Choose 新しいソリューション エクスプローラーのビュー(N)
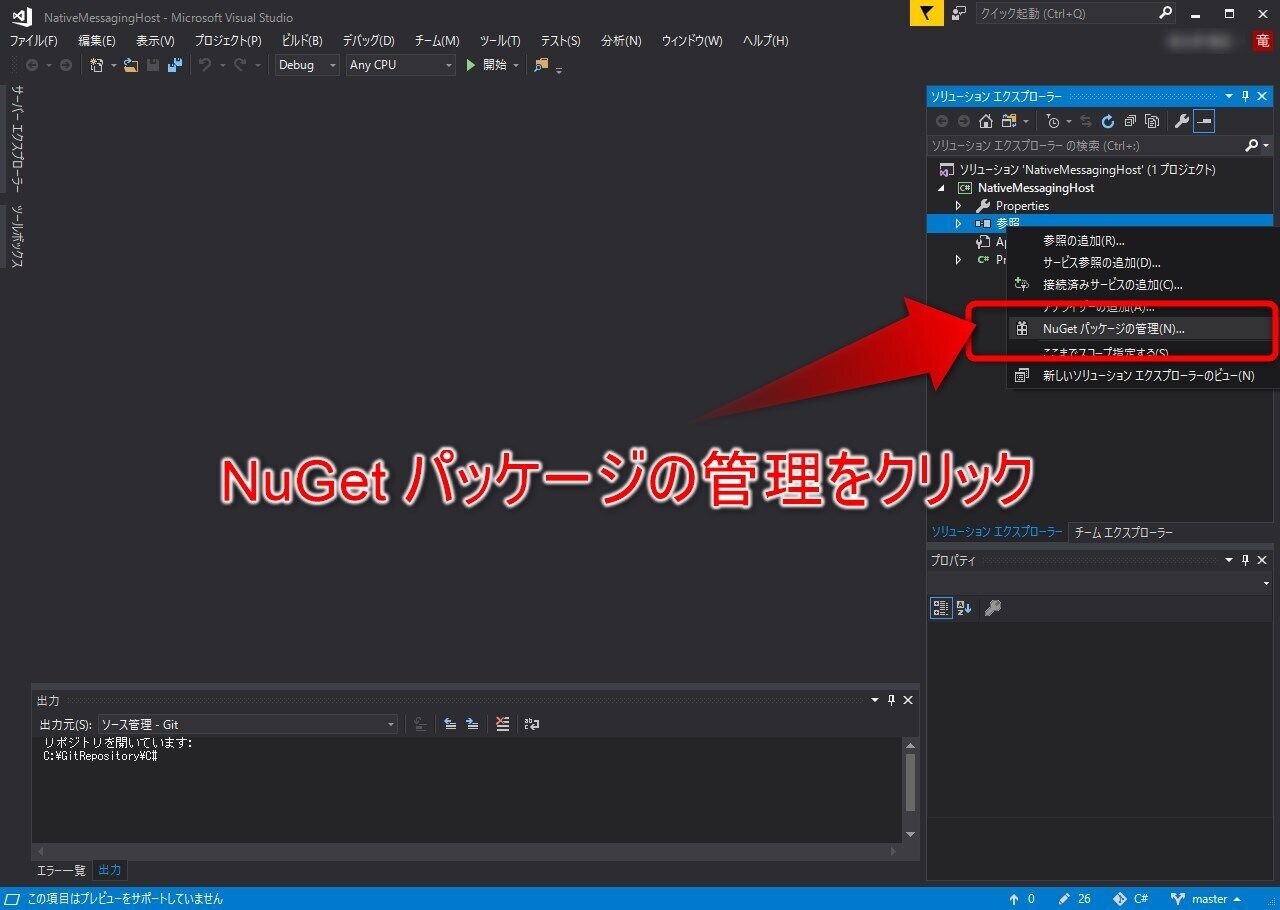 pyautogui.click(x=1148, y=376)
